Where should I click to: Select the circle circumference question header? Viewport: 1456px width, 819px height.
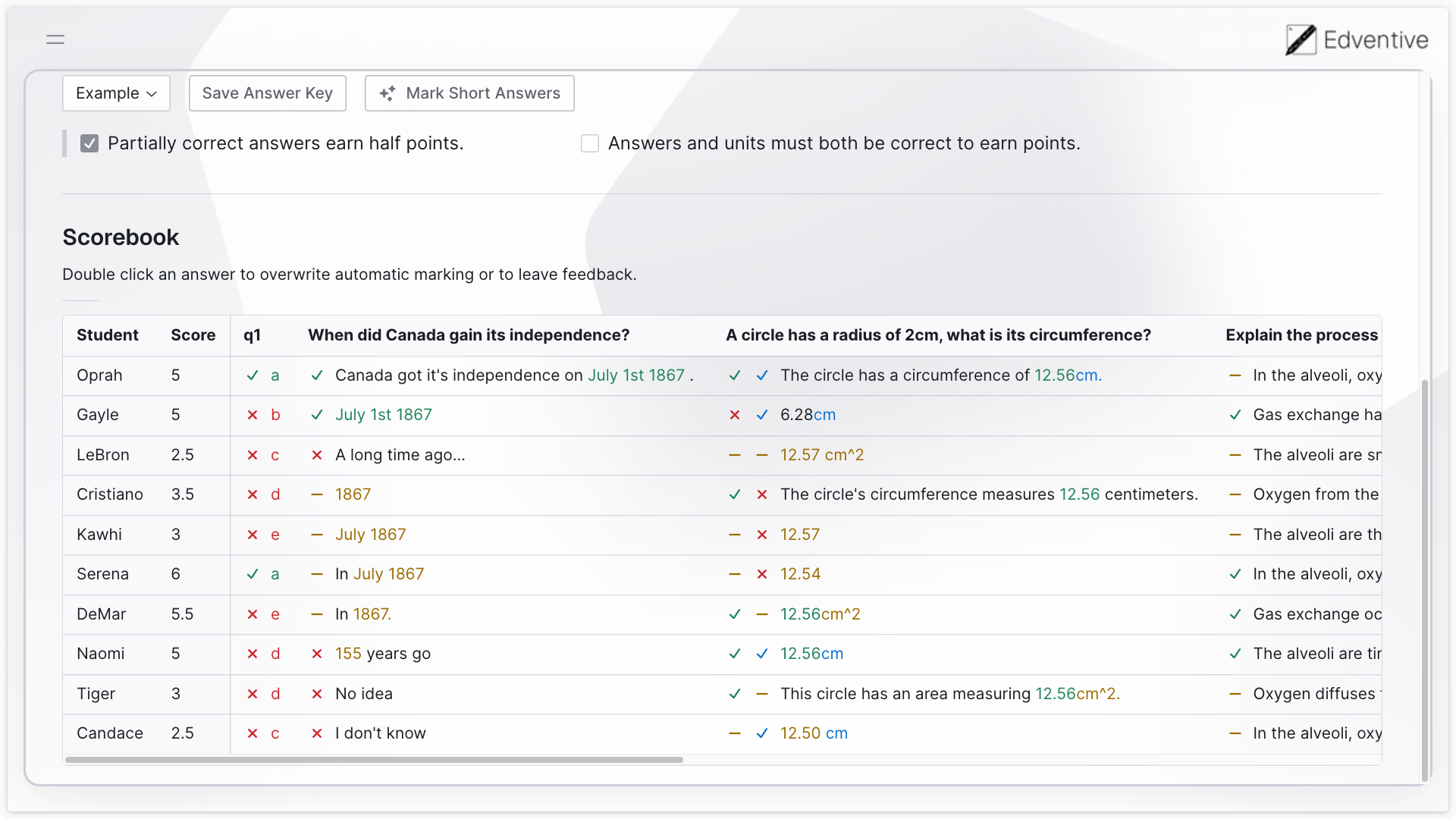pos(938,335)
